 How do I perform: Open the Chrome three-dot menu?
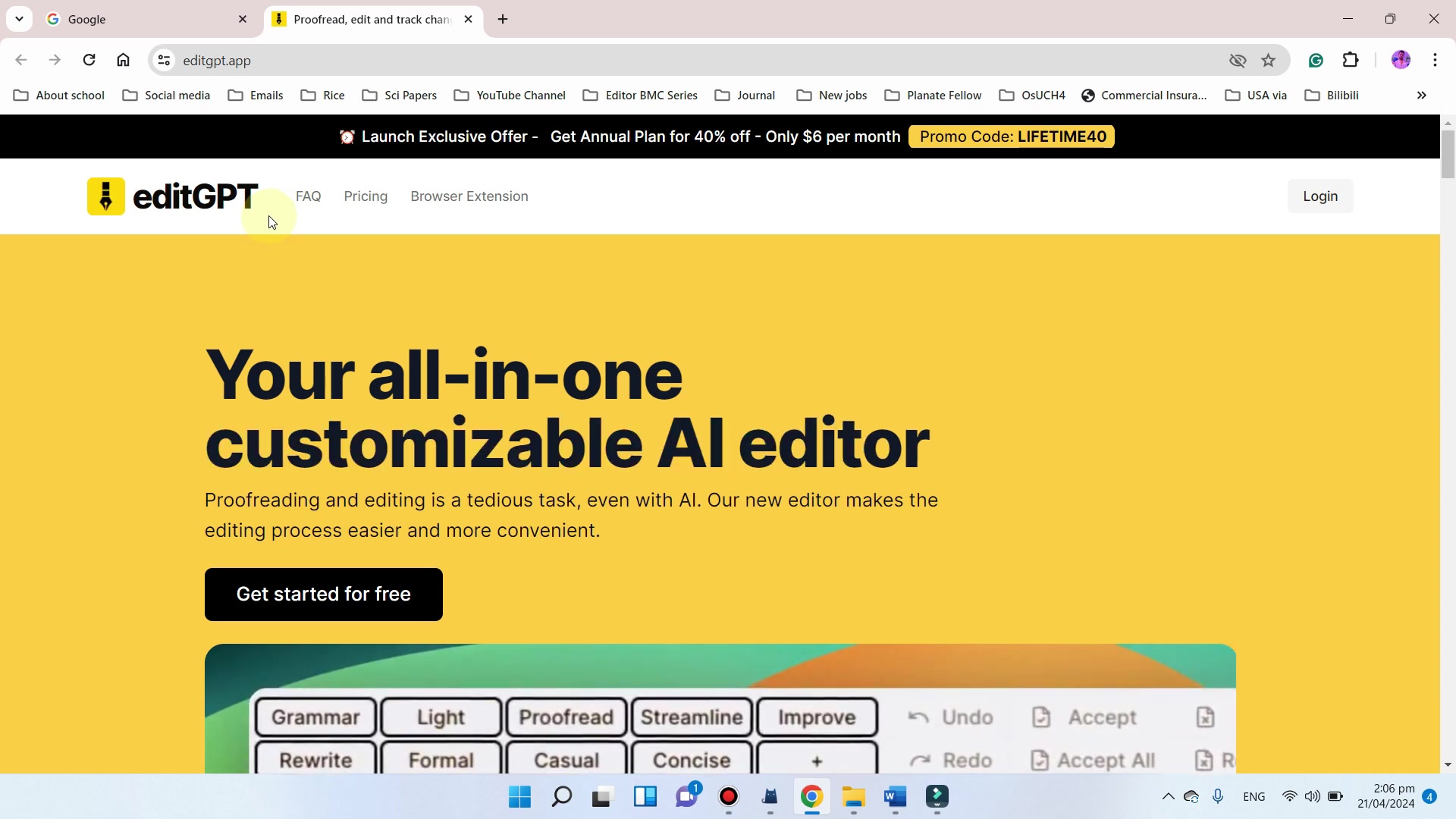click(1435, 60)
